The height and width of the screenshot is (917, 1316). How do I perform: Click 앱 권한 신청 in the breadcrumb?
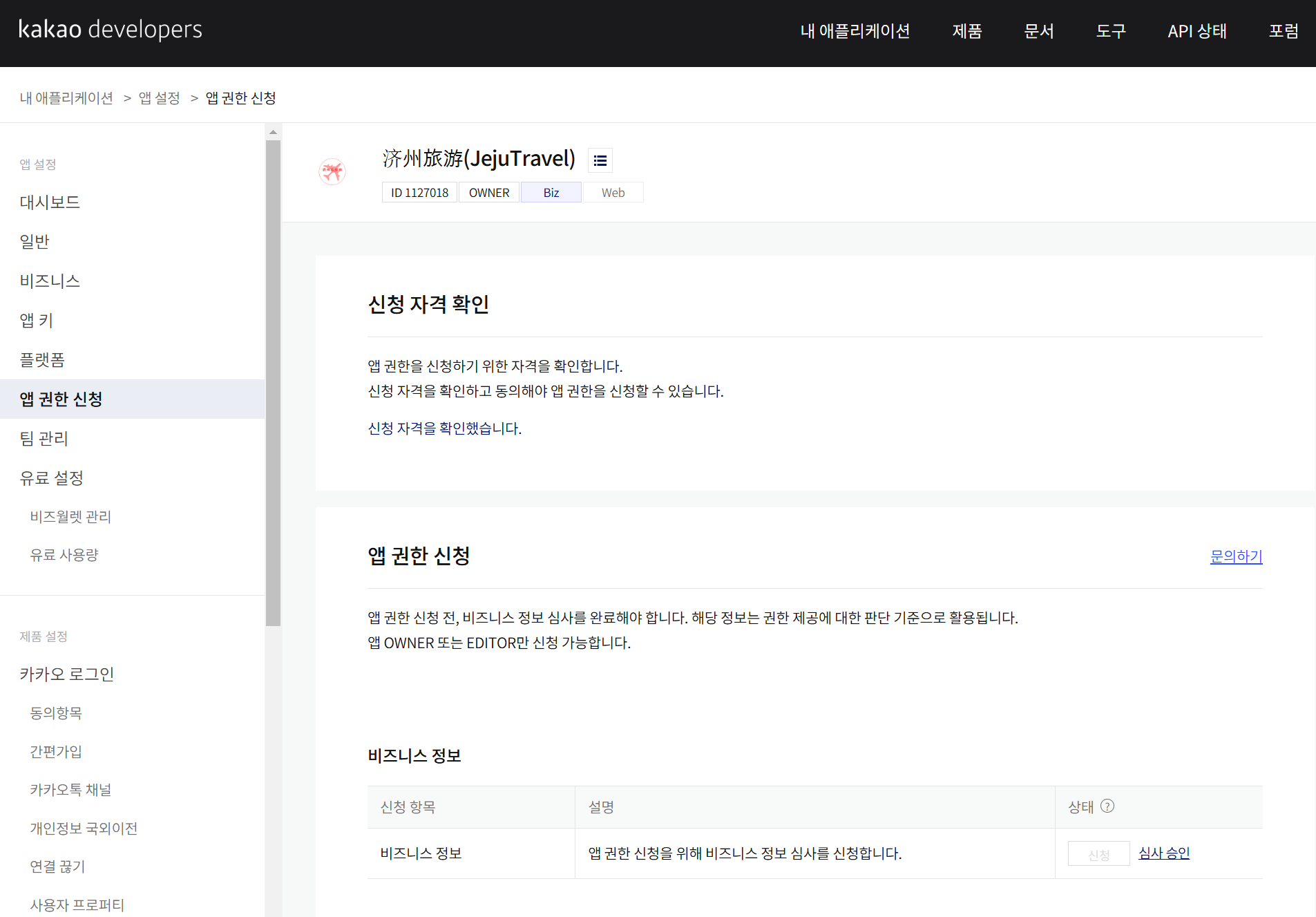[240, 98]
